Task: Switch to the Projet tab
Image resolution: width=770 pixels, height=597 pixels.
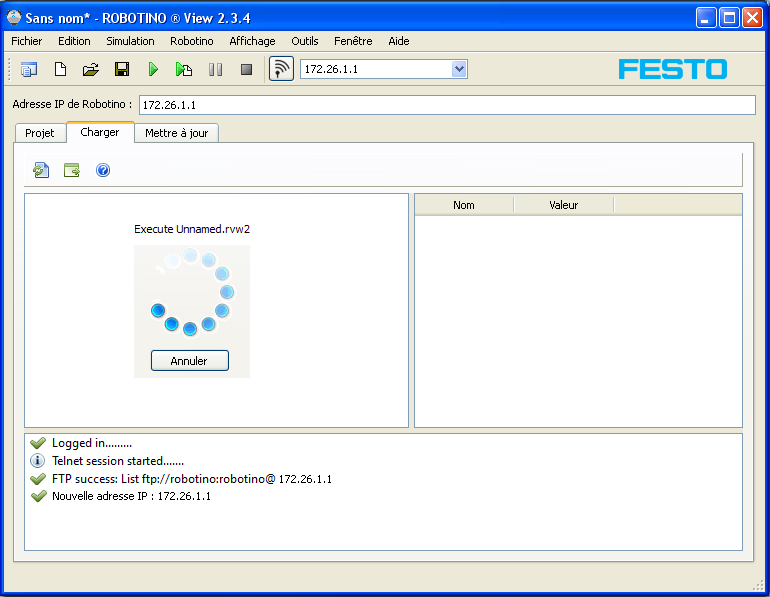Action: pyautogui.click(x=40, y=133)
